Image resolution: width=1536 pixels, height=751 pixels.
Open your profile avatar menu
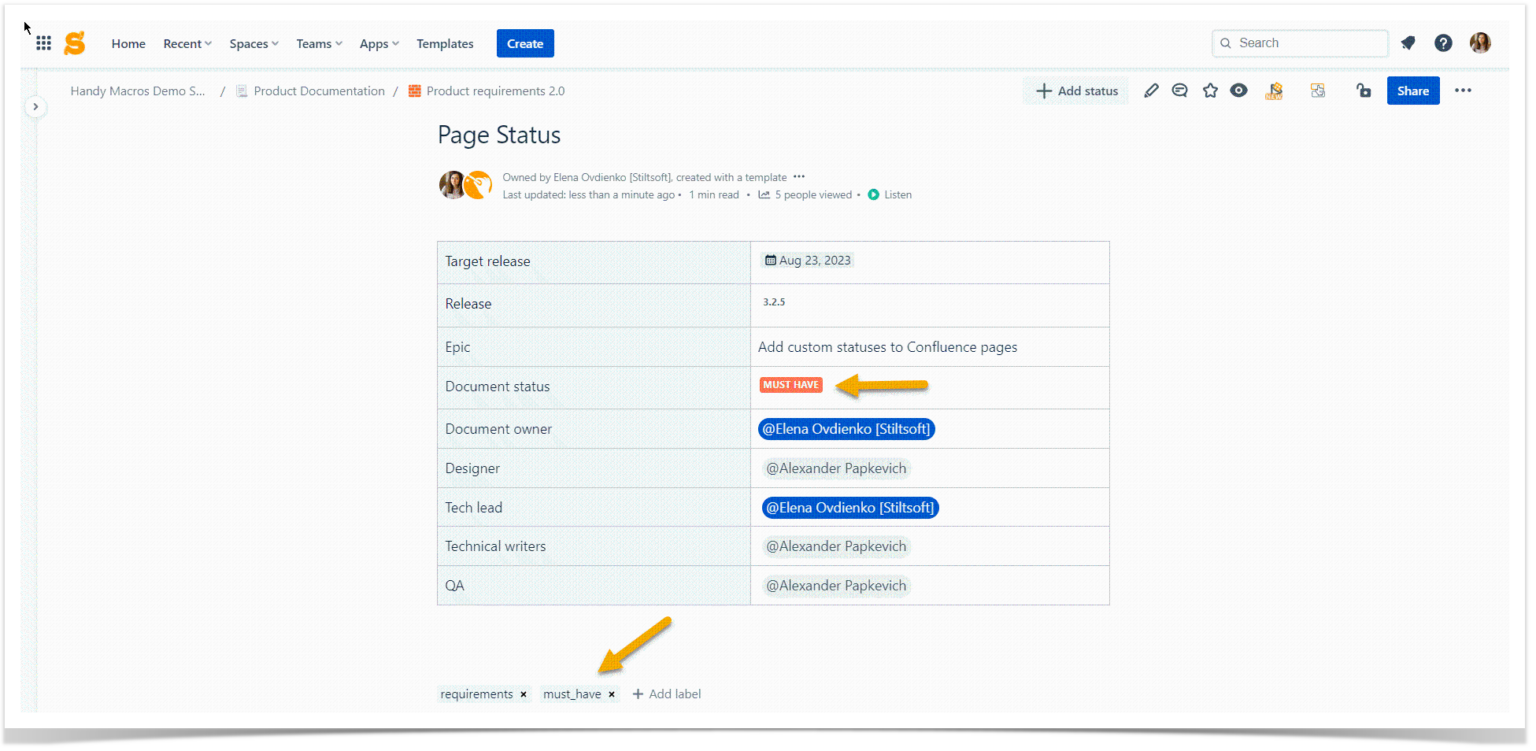(x=1481, y=43)
